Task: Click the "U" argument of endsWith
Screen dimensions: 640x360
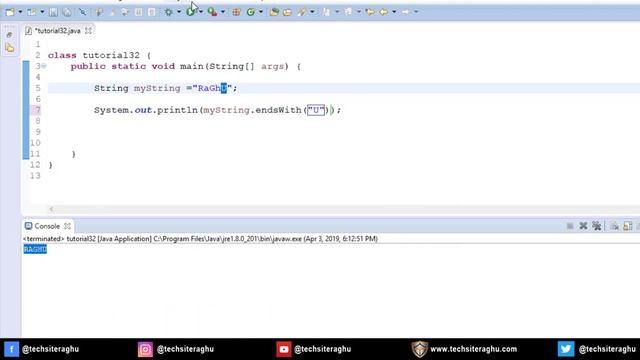Action: pos(316,110)
